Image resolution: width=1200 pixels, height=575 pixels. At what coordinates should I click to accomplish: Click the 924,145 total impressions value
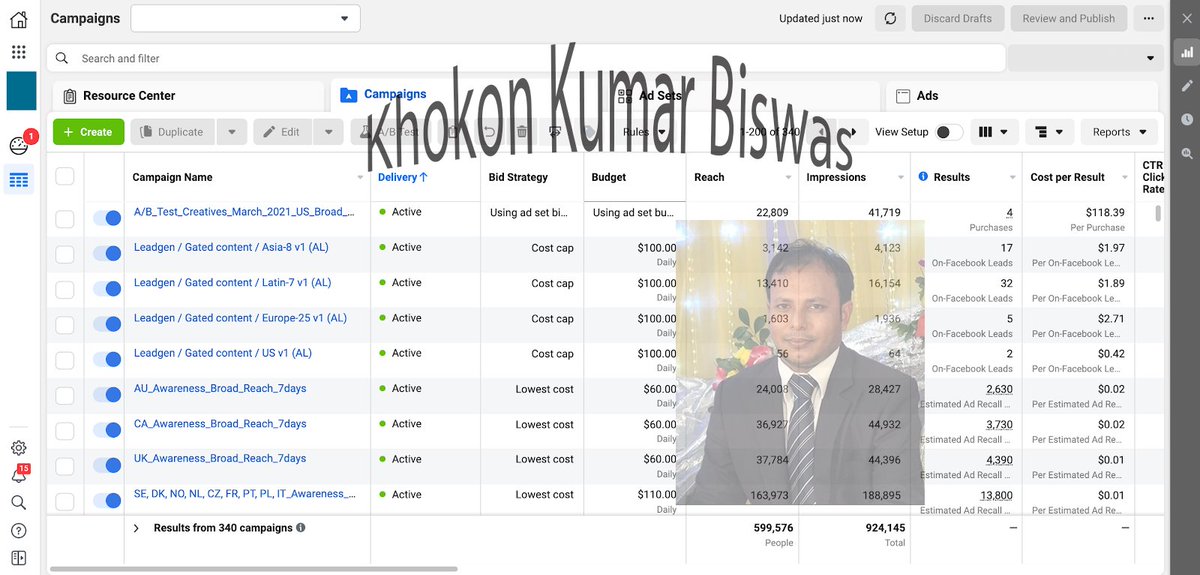click(885, 528)
